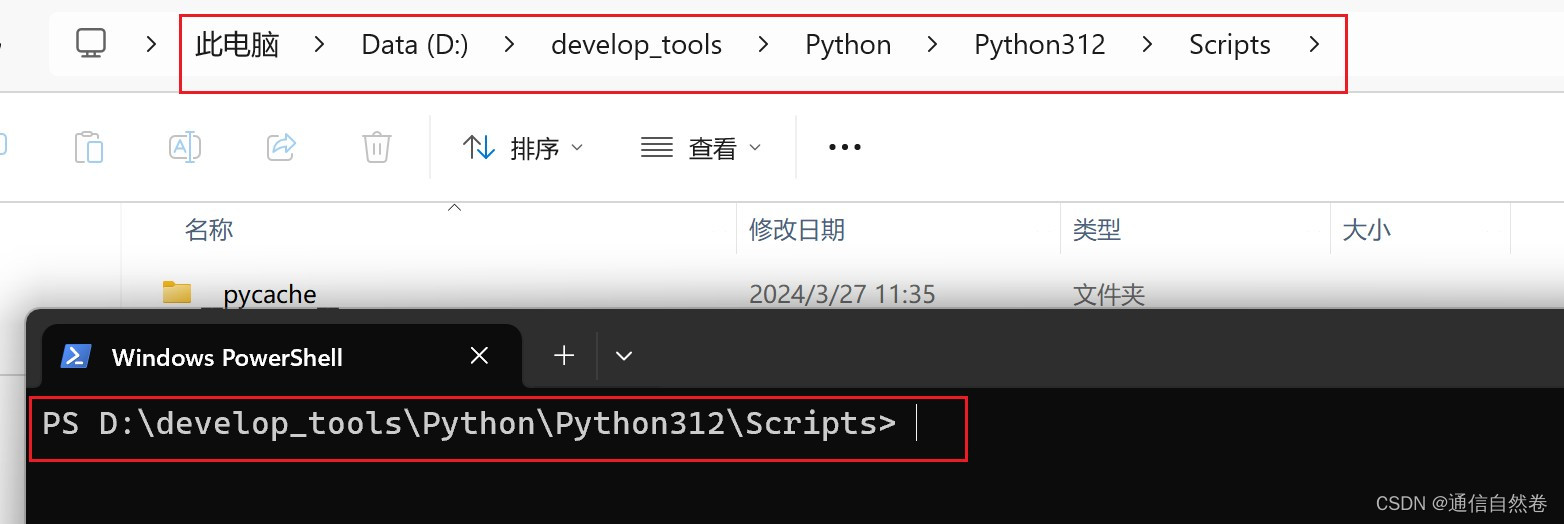Select Scripts breadcrumb segment

(x=1230, y=44)
